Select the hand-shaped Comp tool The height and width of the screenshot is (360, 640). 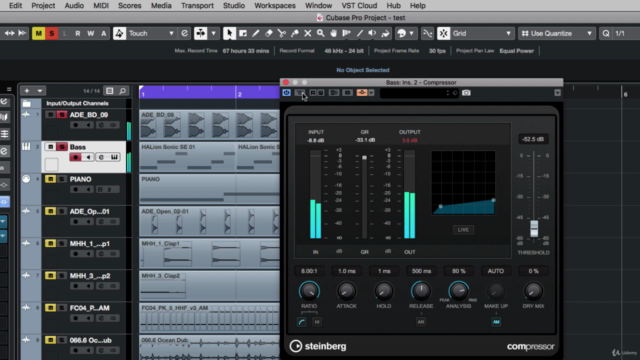click(x=333, y=33)
